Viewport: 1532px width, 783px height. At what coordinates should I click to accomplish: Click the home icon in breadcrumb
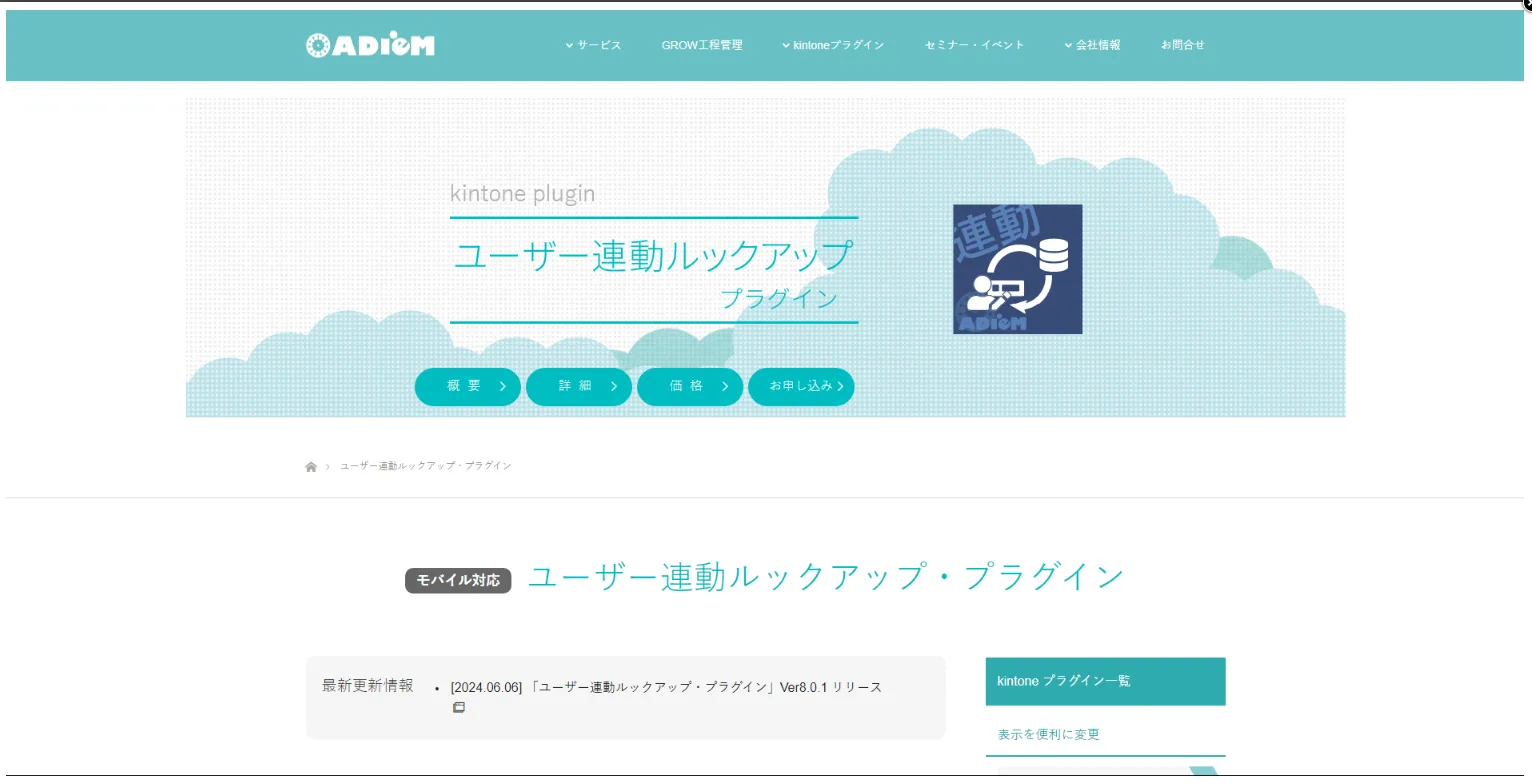(x=311, y=467)
